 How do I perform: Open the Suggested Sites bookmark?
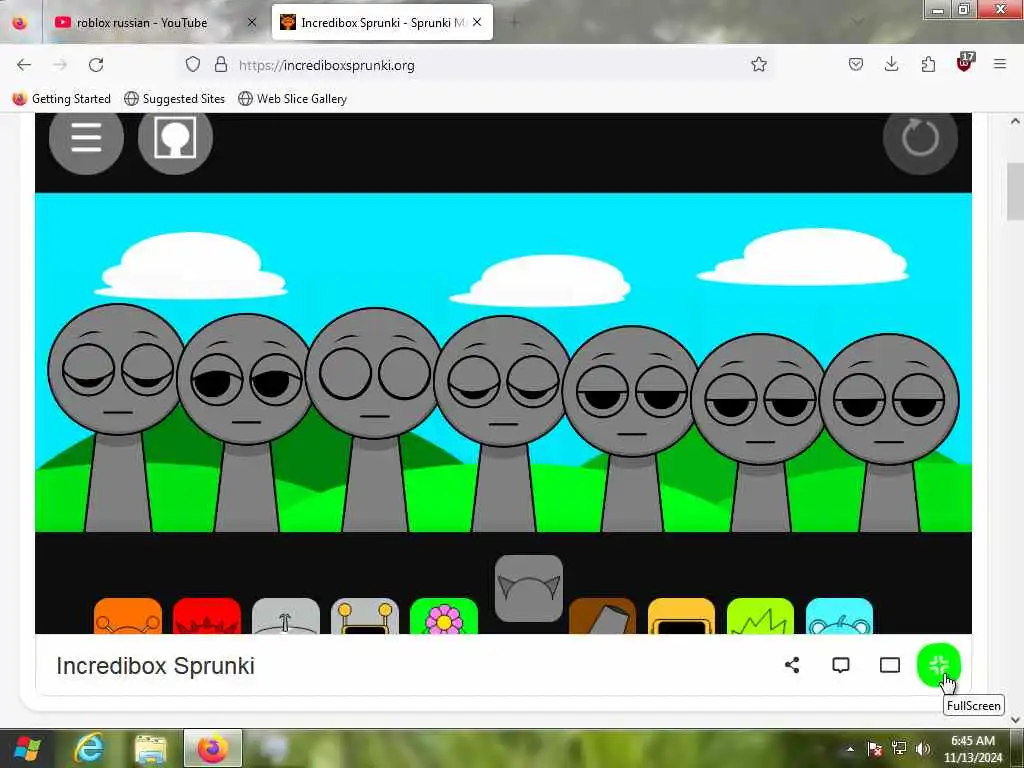coord(174,99)
